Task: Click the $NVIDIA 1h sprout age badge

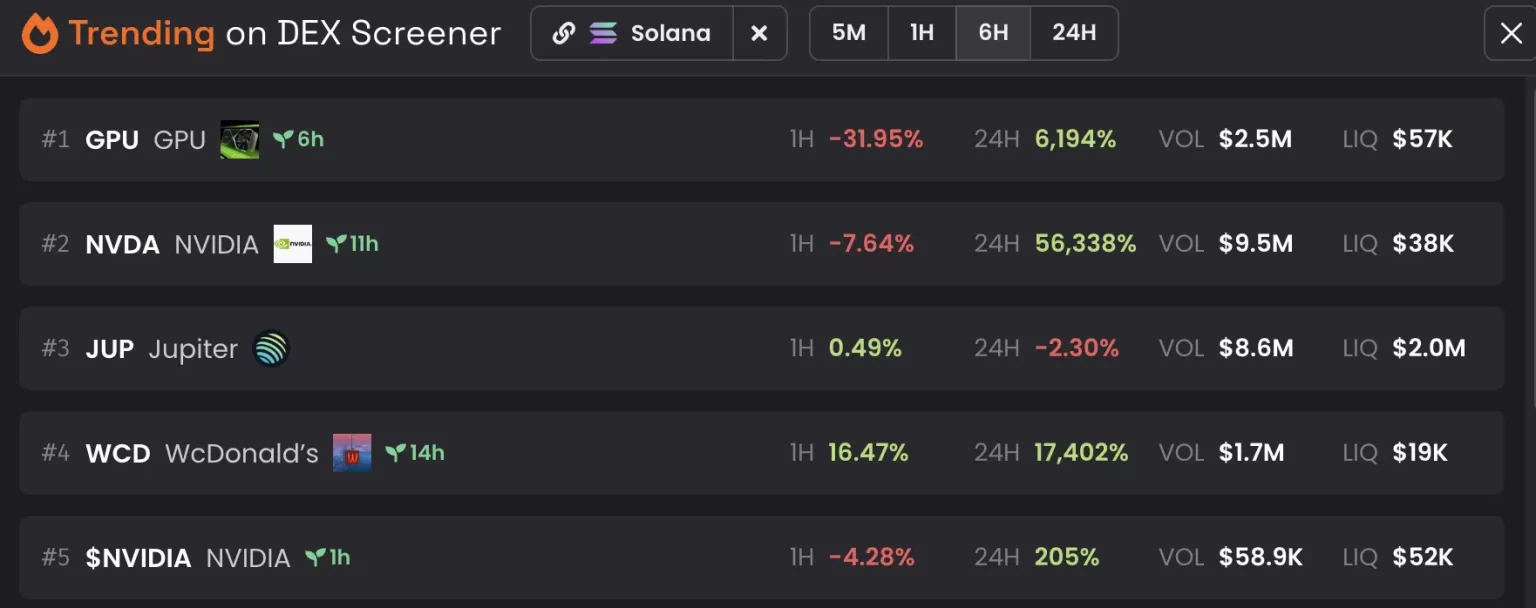Action: [328, 557]
